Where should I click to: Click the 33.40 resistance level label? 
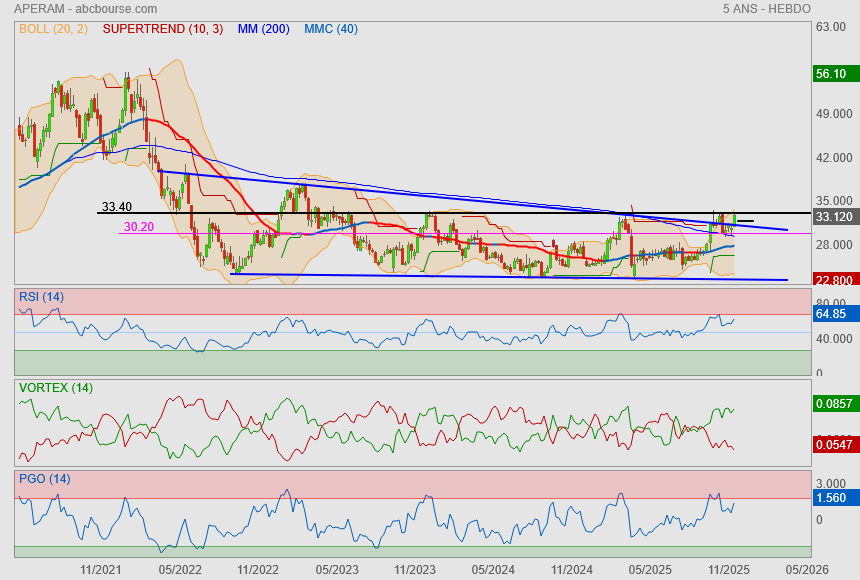click(x=117, y=207)
